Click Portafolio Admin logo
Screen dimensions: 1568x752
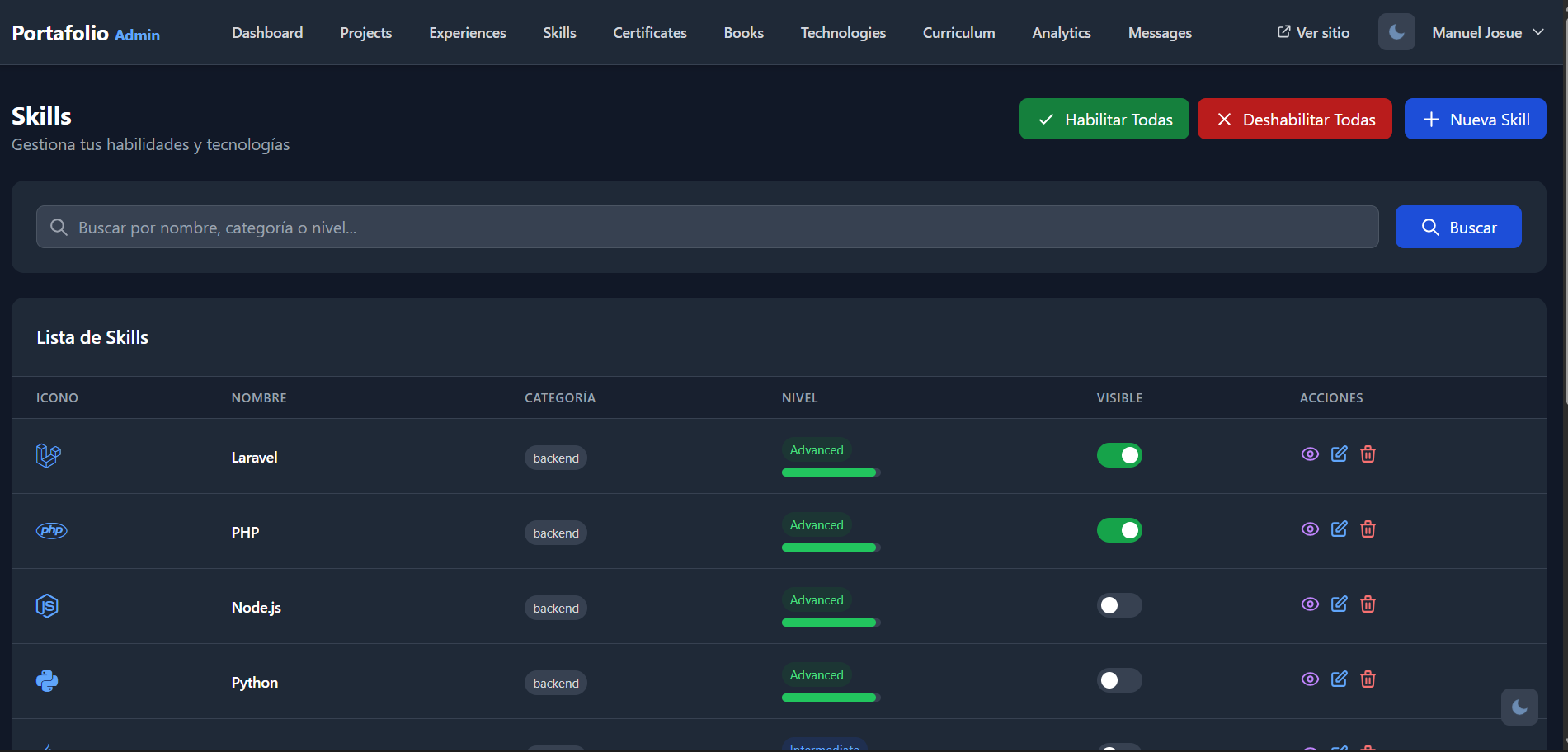click(86, 33)
